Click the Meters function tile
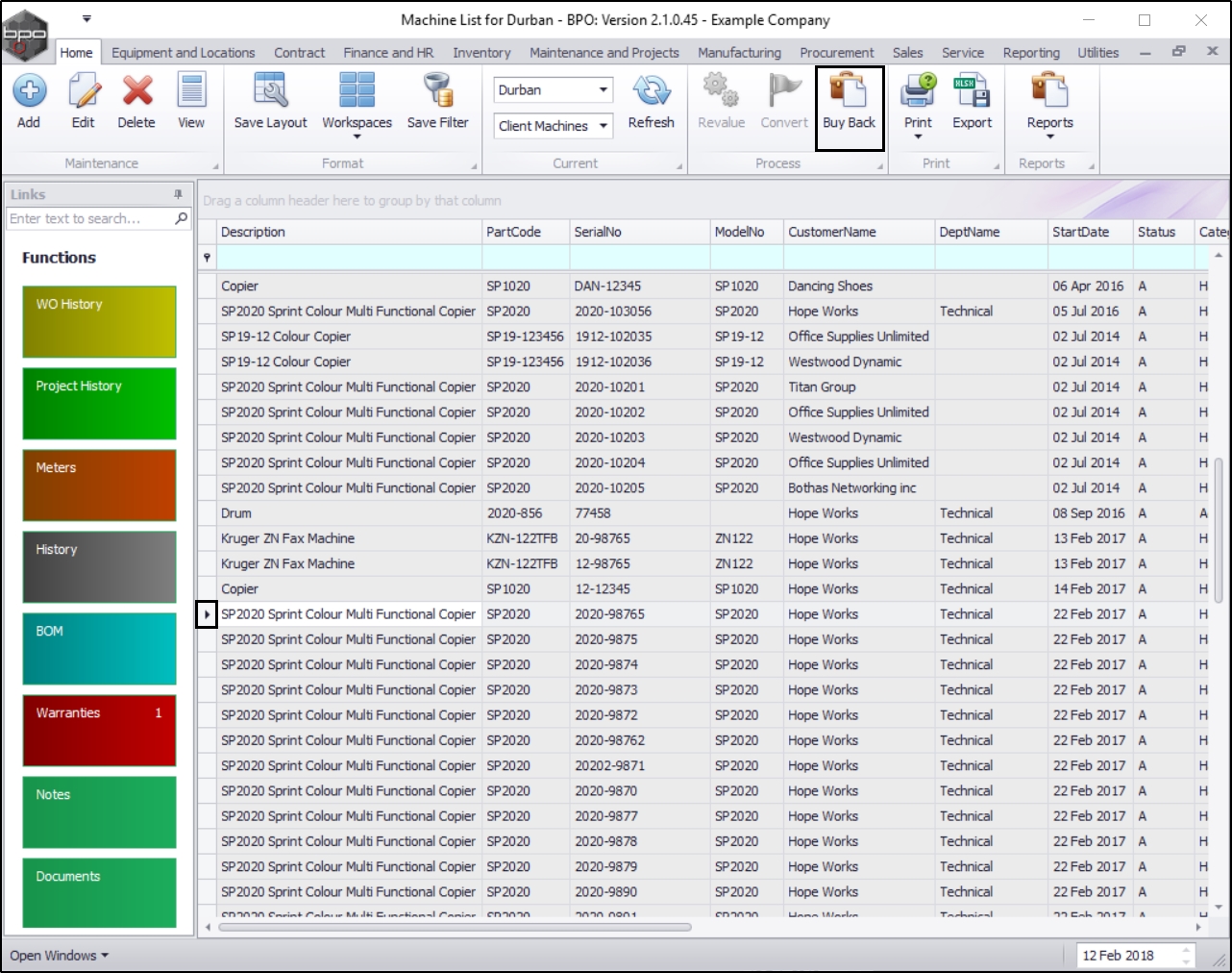 [x=99, y=485]
